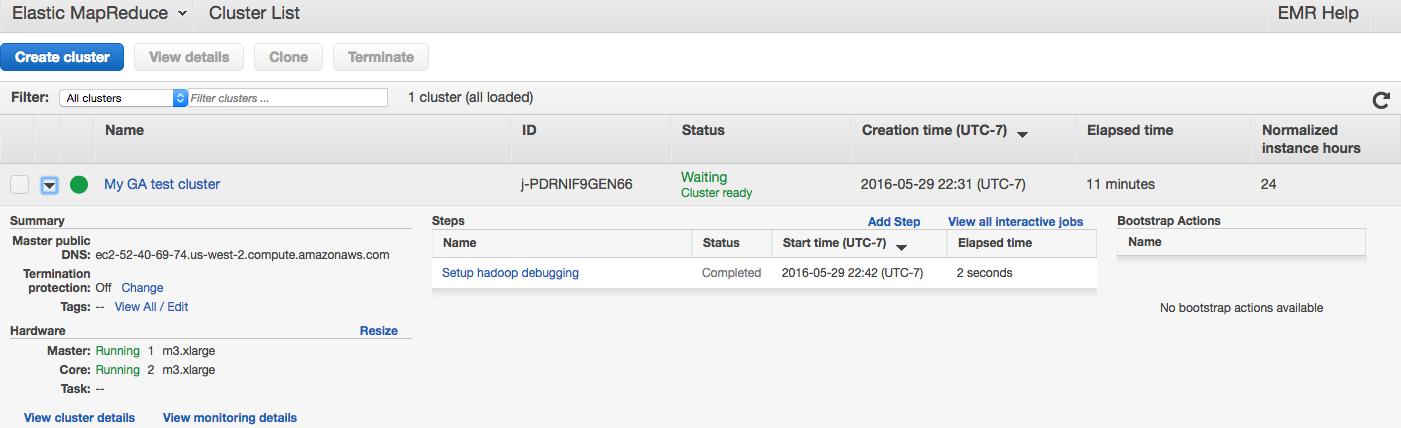Screen dimensions: 1401x428
Task: Click the refresh cluster list icon
Action: point(1381,100)
